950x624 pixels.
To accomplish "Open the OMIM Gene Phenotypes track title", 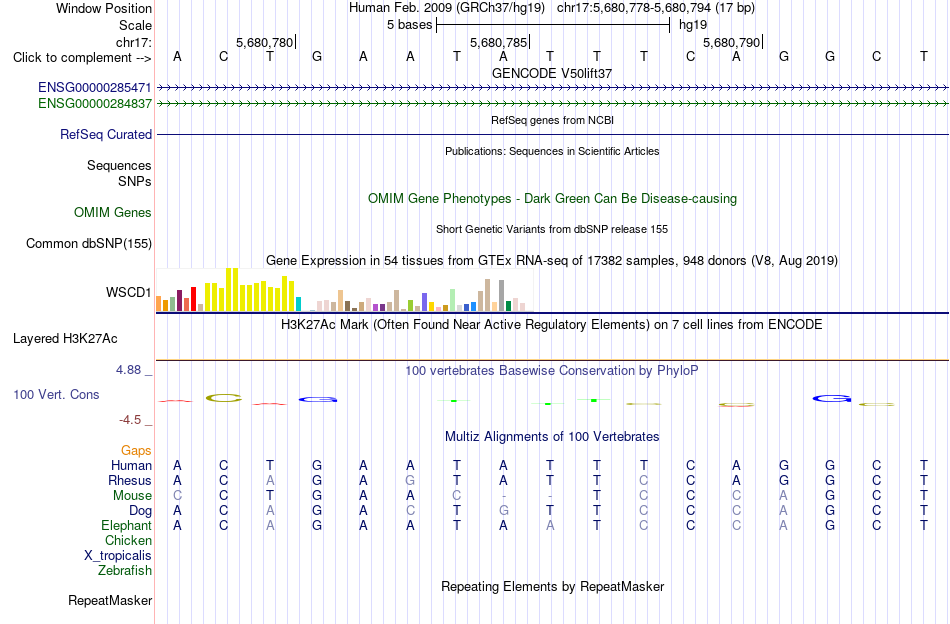I will (552, 199).
